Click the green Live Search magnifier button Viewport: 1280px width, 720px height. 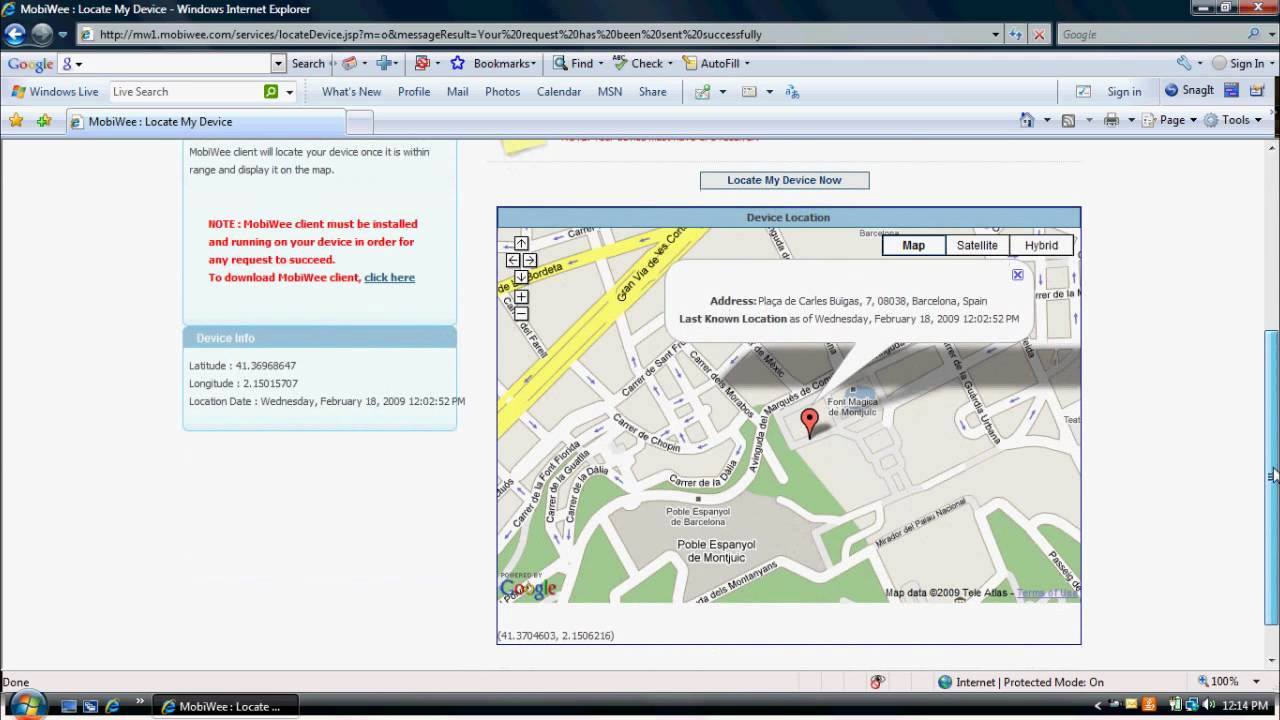coord(271,91)
